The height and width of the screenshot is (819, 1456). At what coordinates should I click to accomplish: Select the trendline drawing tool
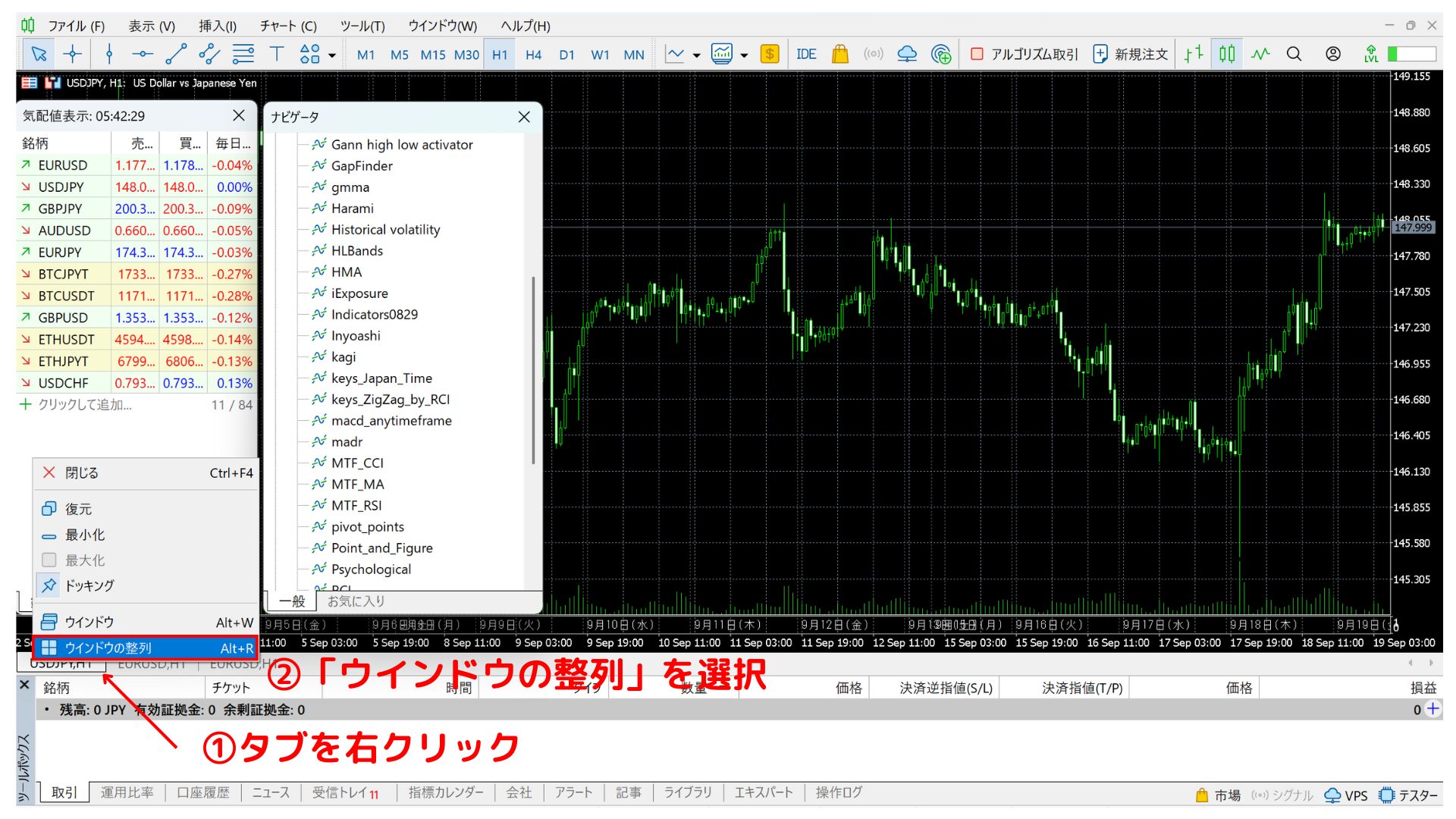tap(176, 54)
